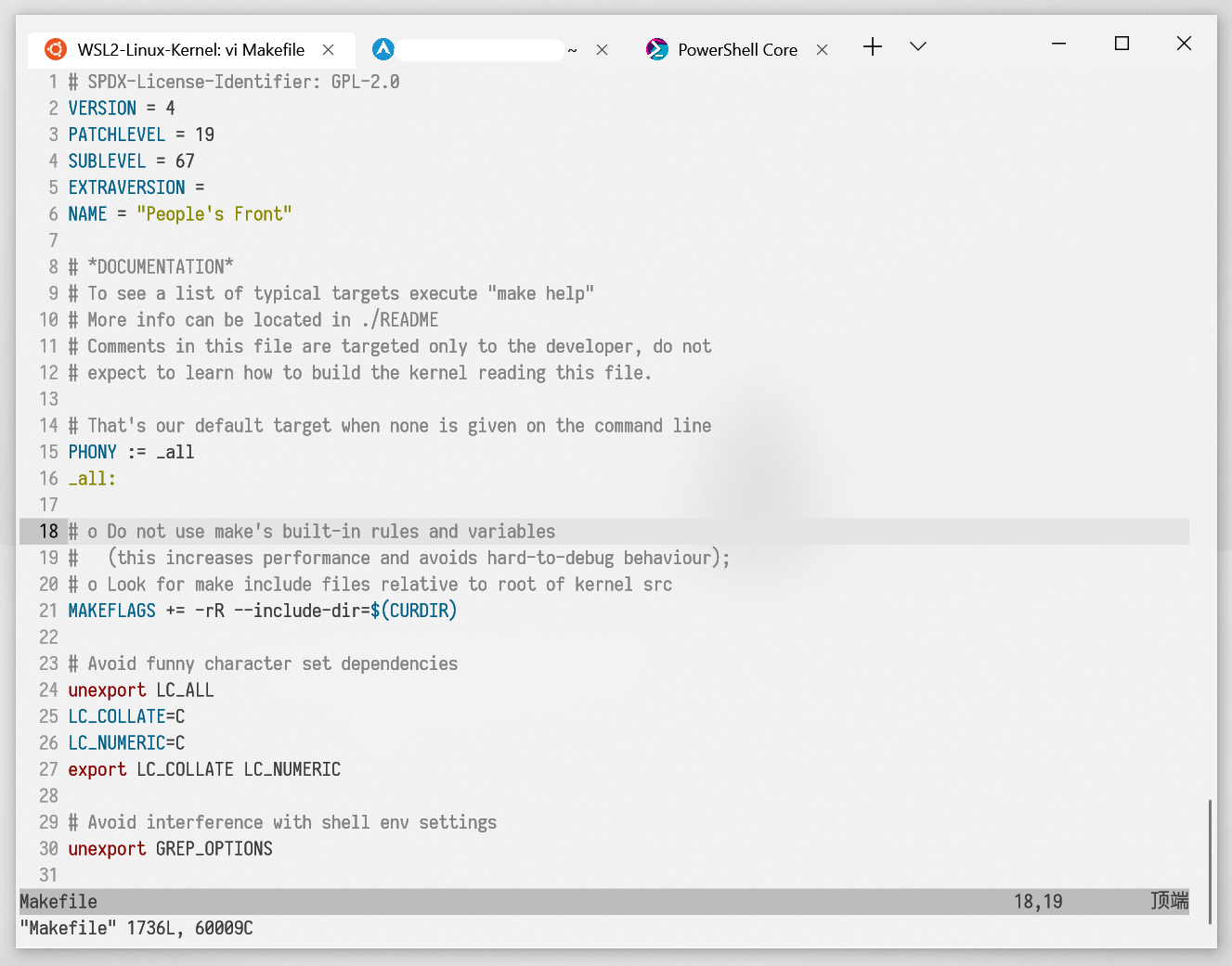
Task: Click "make help" in the line 9 comment
Action: tap(540, 293)
